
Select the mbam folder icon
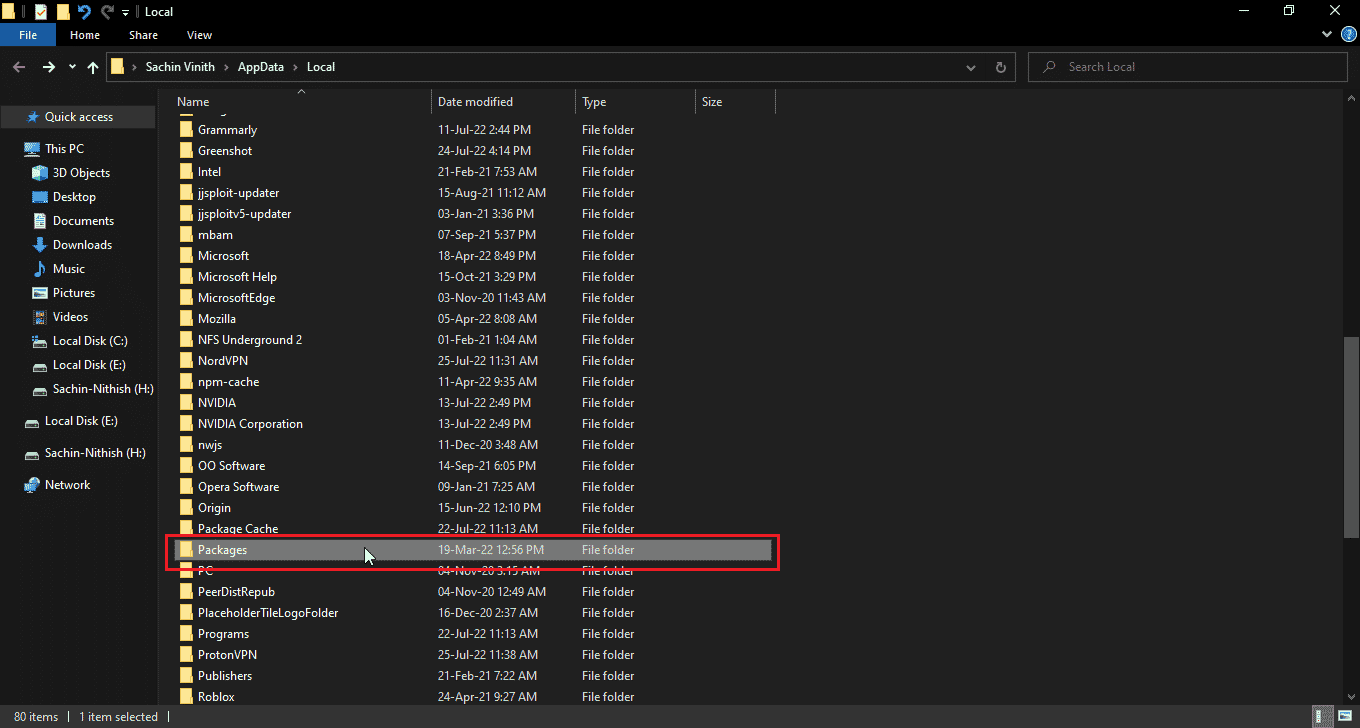pyautogui.click(x=185, y=235)
